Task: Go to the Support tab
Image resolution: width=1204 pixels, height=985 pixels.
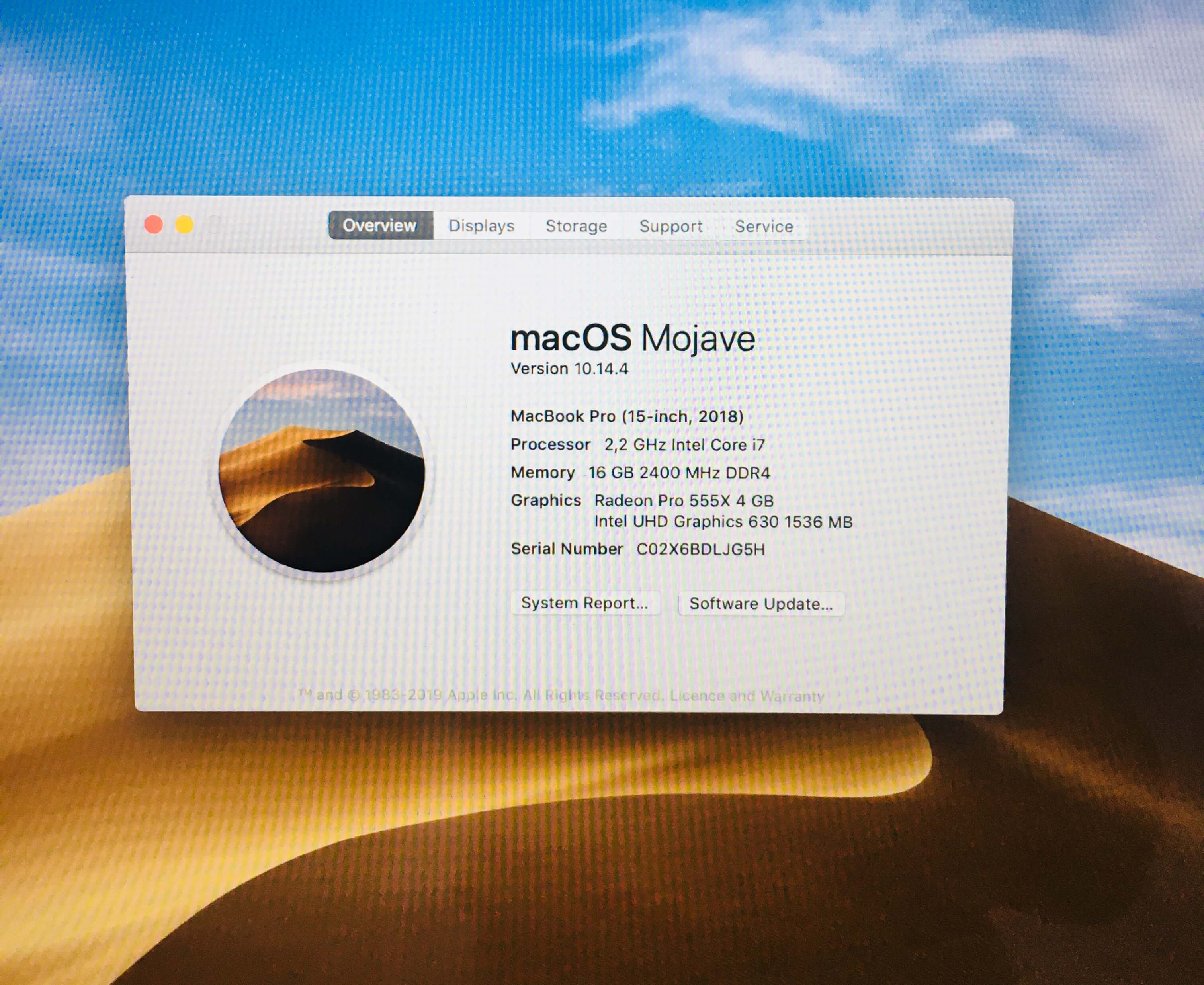Action: pyautogui.click(x=670, y=227)
